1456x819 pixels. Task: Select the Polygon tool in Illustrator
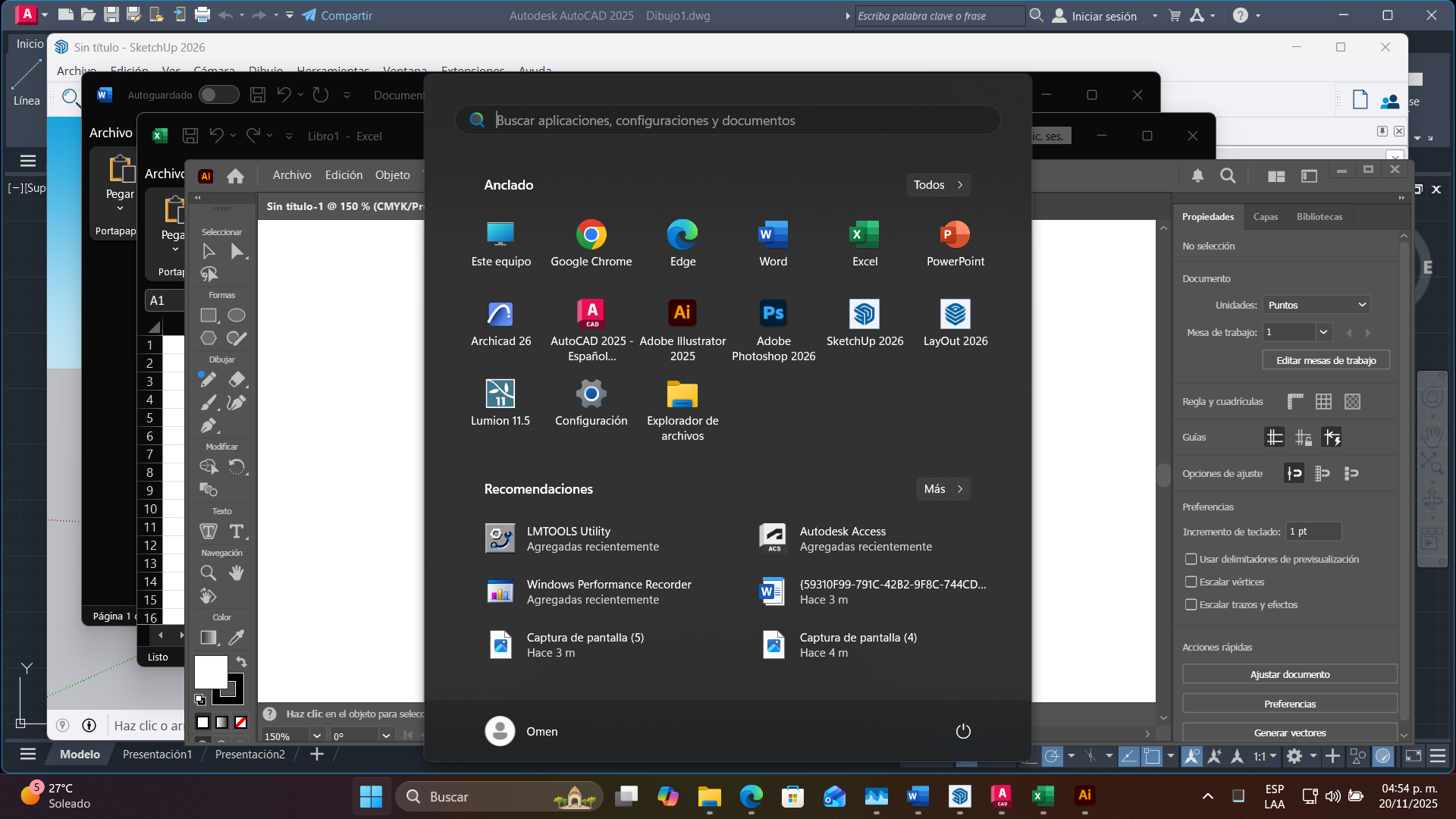tap(209, 338)
